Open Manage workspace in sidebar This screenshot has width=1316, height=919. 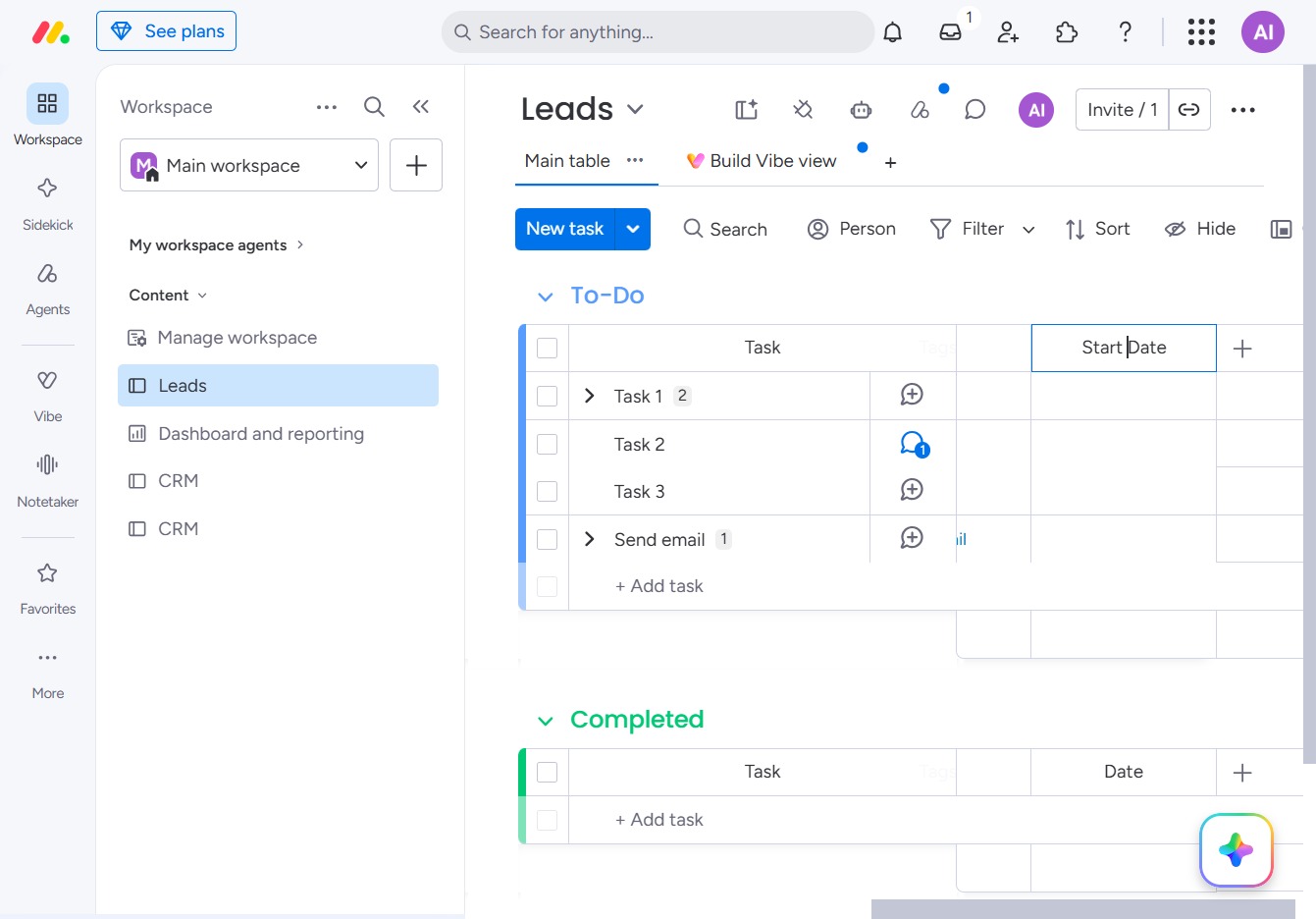(278, 338)
